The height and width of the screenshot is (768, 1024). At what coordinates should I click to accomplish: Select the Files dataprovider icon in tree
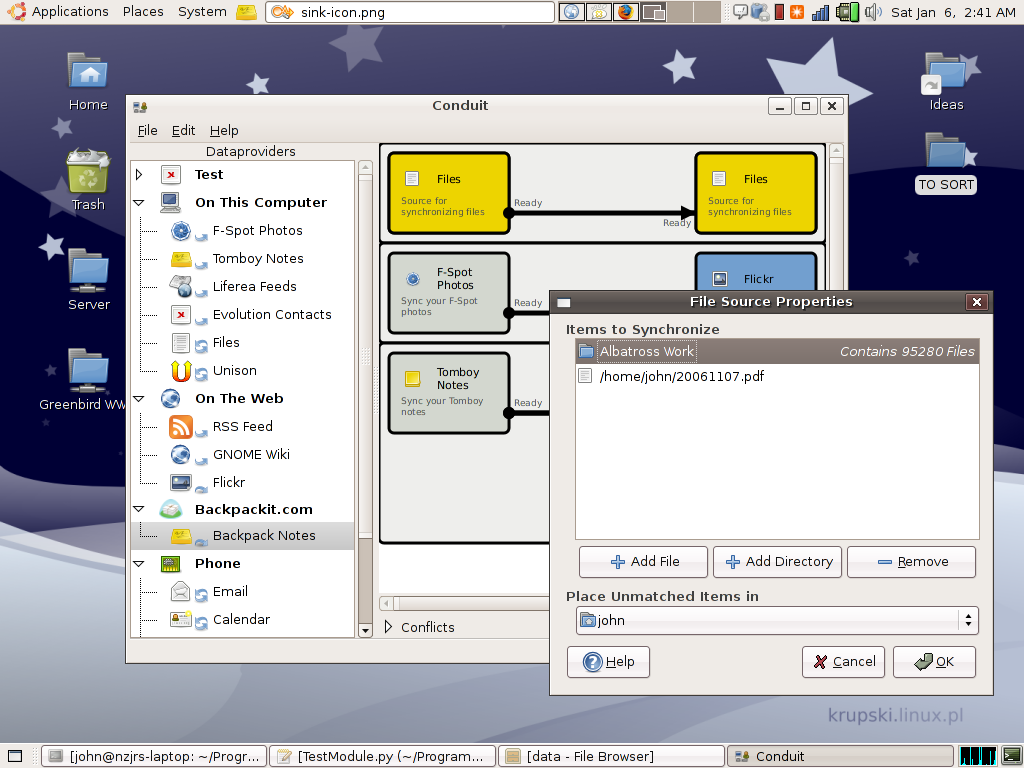(181, 342)
